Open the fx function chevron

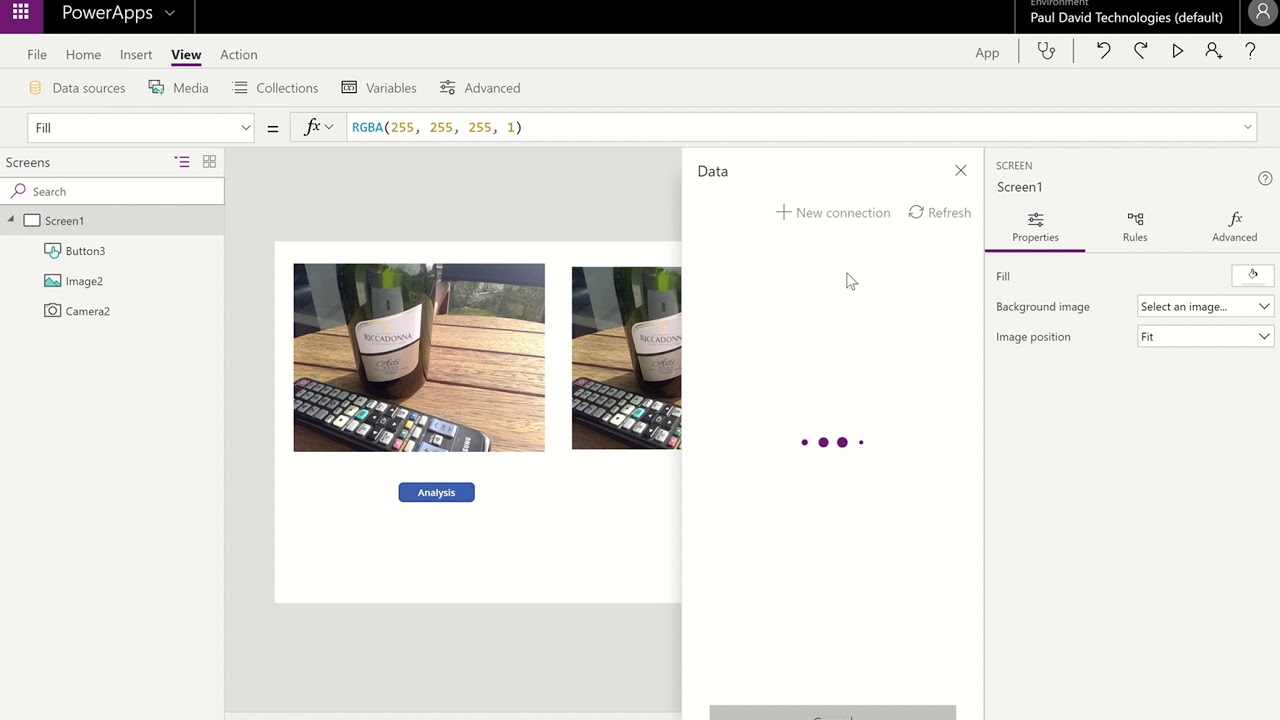328,127
